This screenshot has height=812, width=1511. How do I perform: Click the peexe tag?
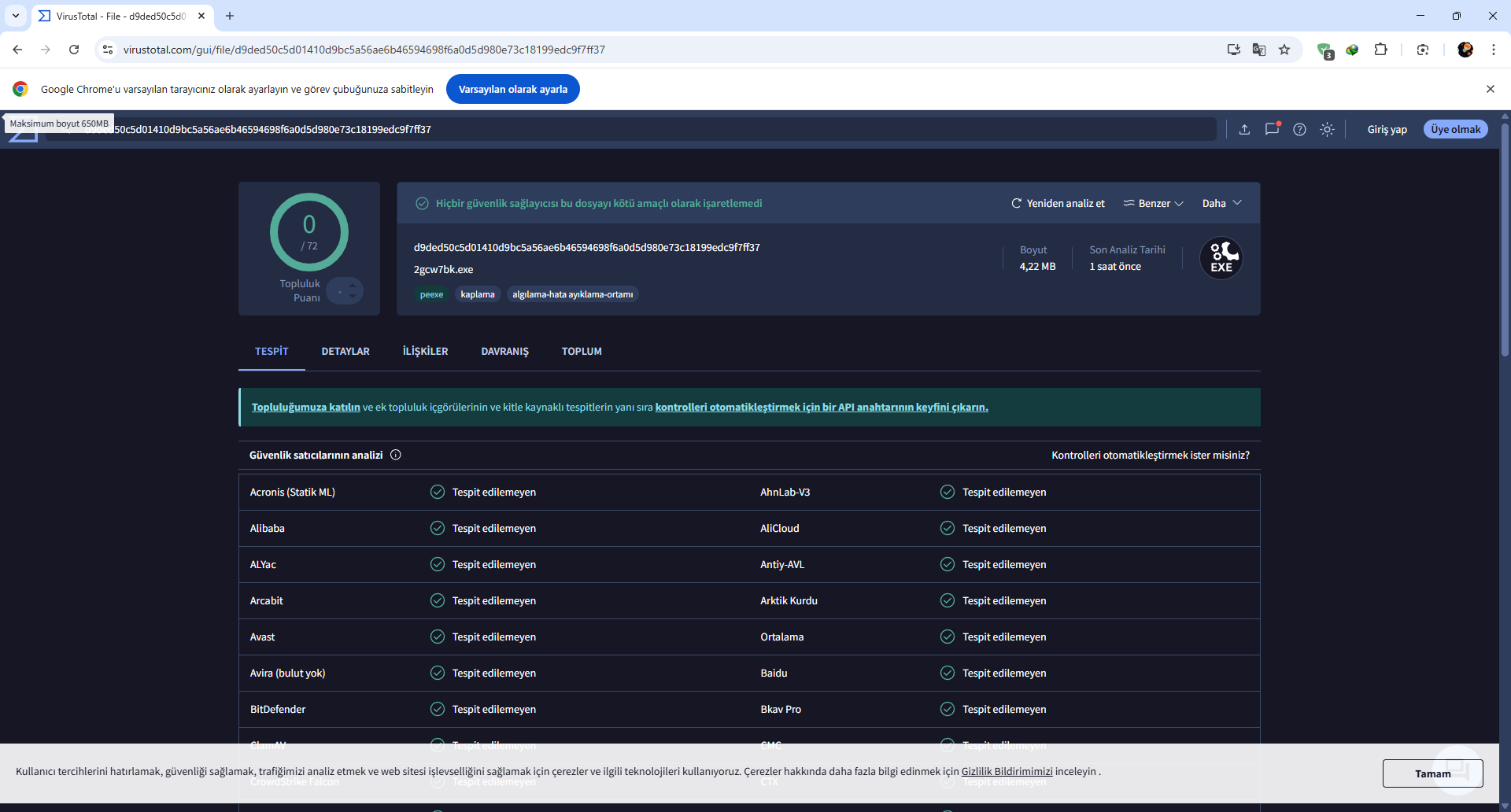(x=431, y=294)
